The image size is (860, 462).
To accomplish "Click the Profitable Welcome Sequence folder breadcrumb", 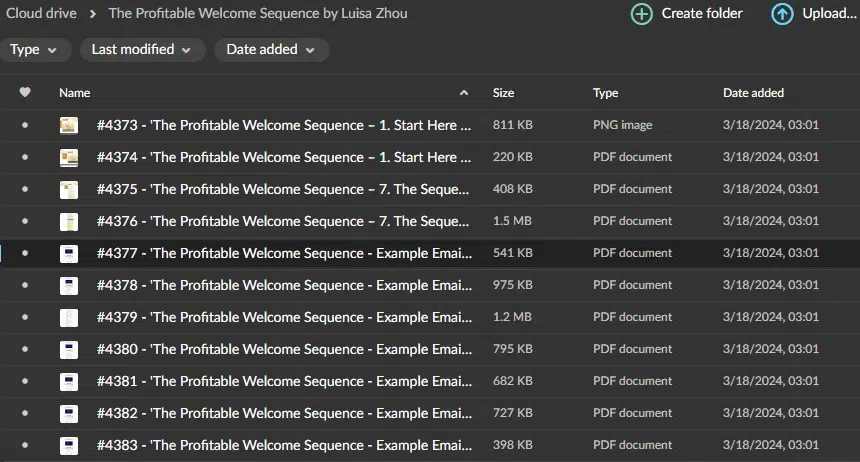I will [x=258, y=13].
